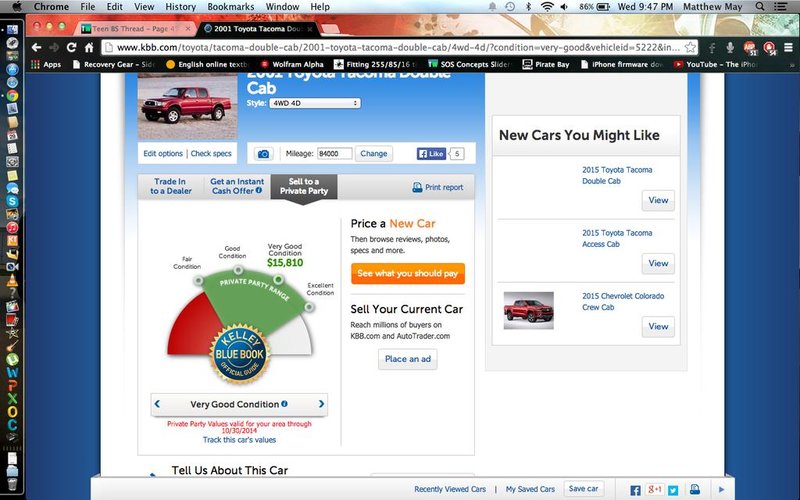Screen dimensions: 800x500
Task: Select the Get an Instant Cash Offer tab
Action: (237, 186)
